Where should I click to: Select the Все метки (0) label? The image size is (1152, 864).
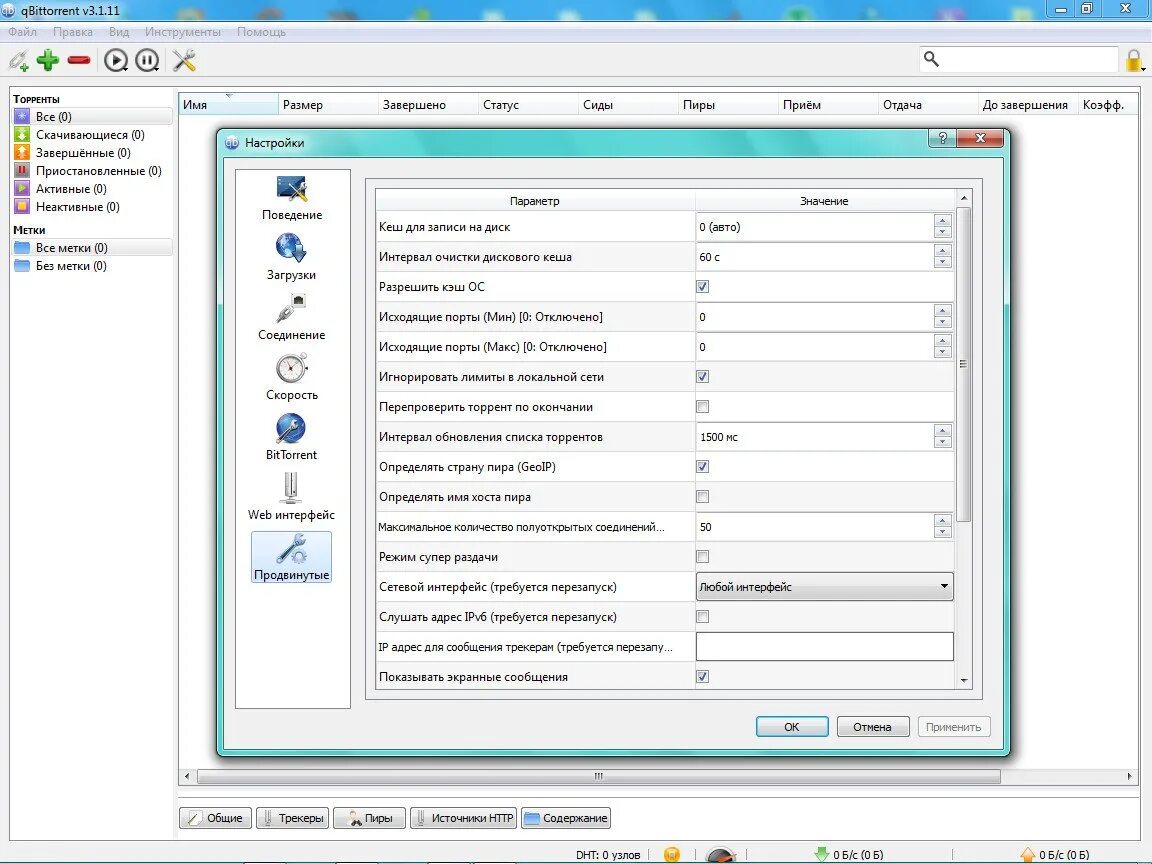[x=92, y=248]
